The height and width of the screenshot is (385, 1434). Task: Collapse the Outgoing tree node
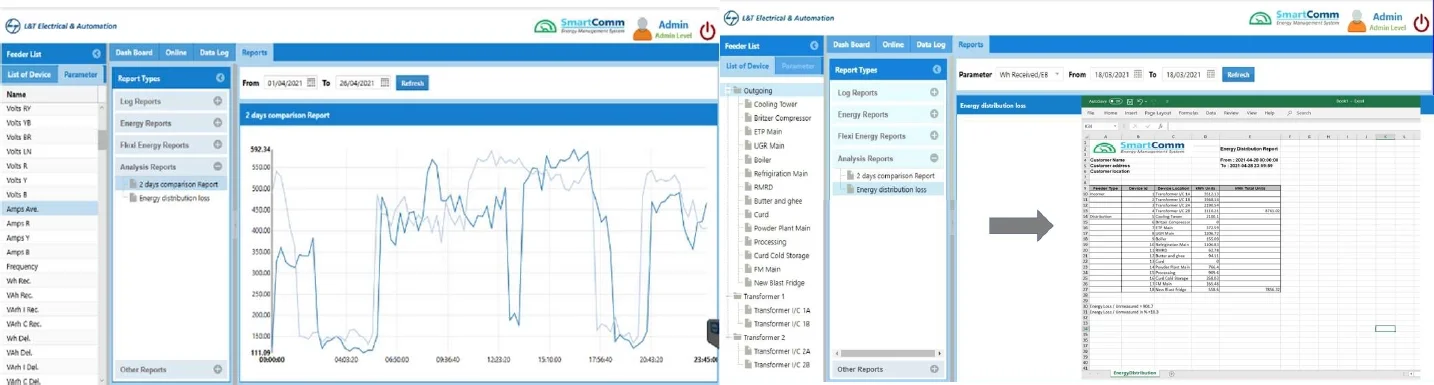coord(727,90)
